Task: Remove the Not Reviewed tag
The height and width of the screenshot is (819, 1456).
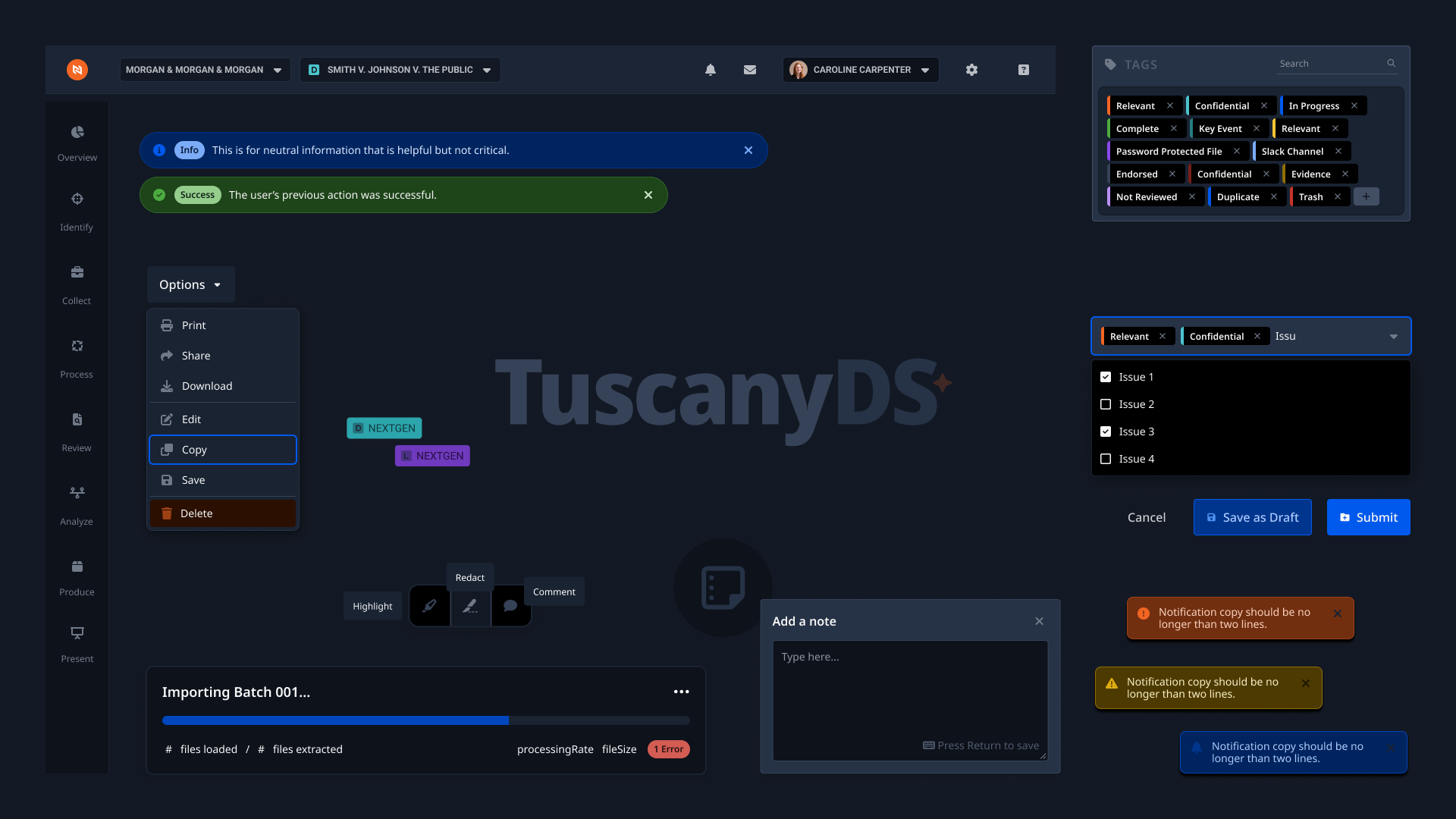Action: 1192,196
